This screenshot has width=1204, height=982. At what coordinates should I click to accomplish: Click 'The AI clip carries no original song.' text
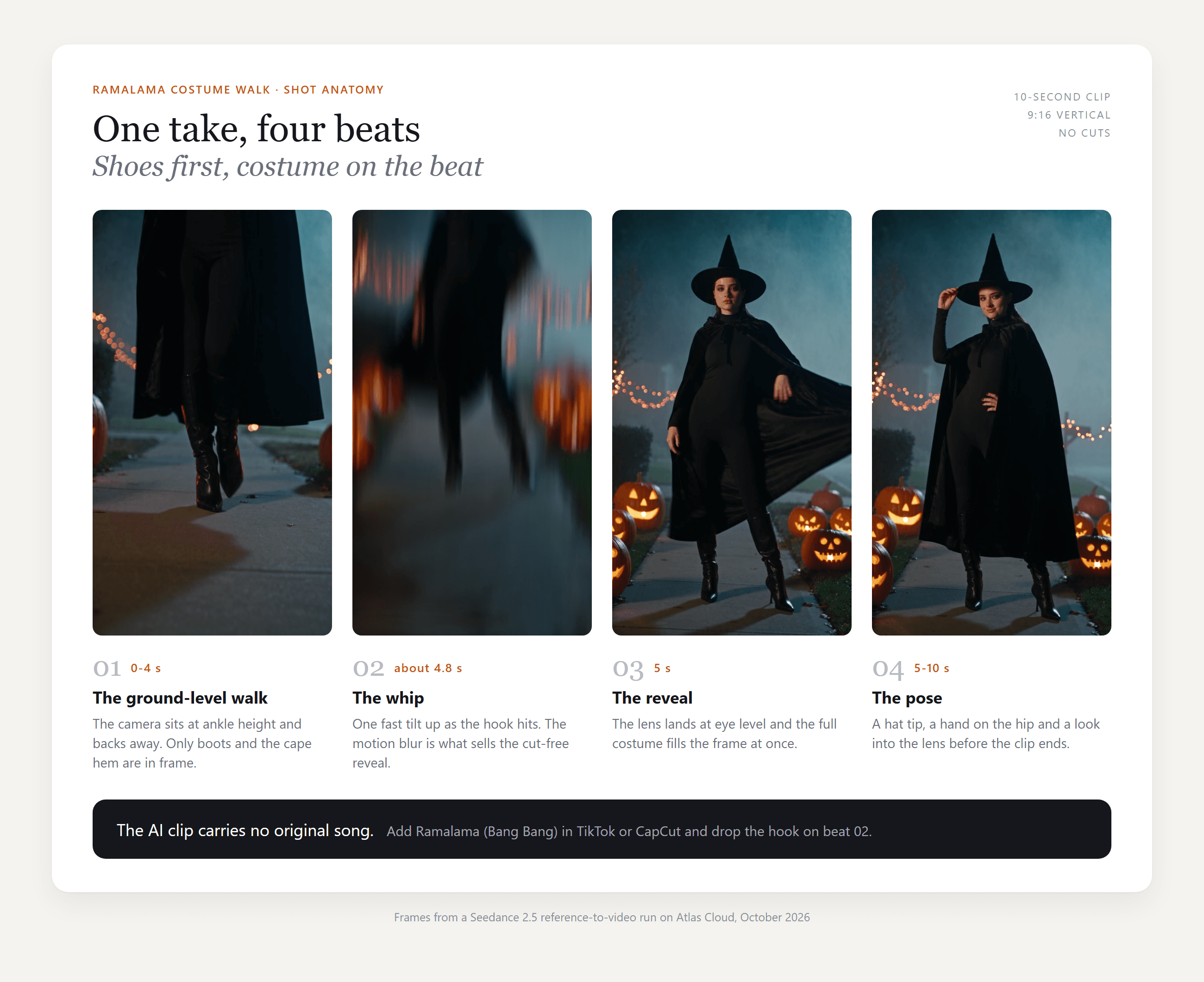245,831
